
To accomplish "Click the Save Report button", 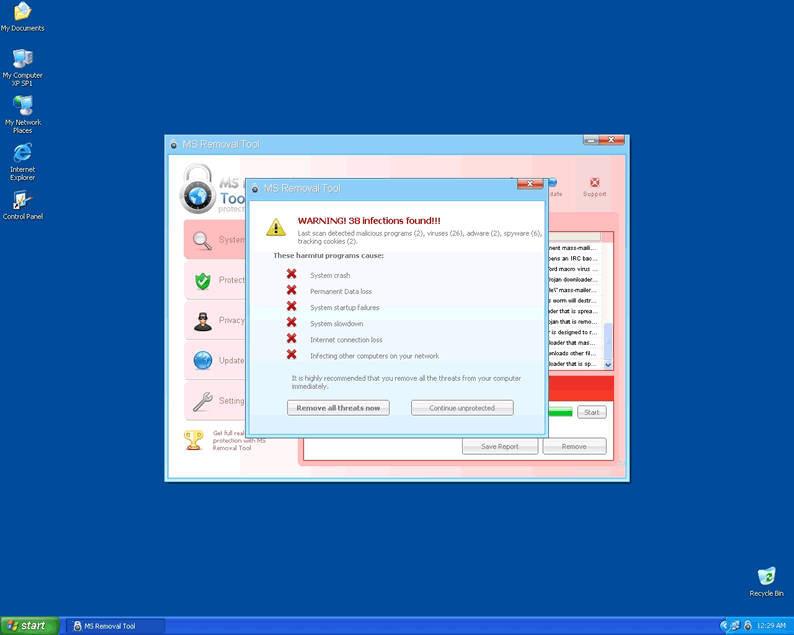I will [500, 446].
